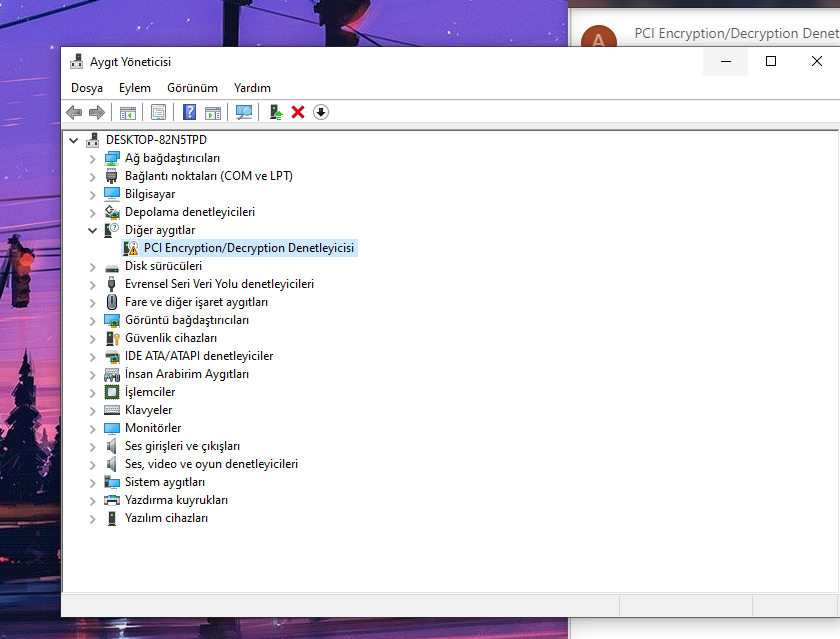This screenshot has width=840, height=639.
Task: Click the warning icon beside PCI Encryption/Decryption
Action: tap(131, 248)
